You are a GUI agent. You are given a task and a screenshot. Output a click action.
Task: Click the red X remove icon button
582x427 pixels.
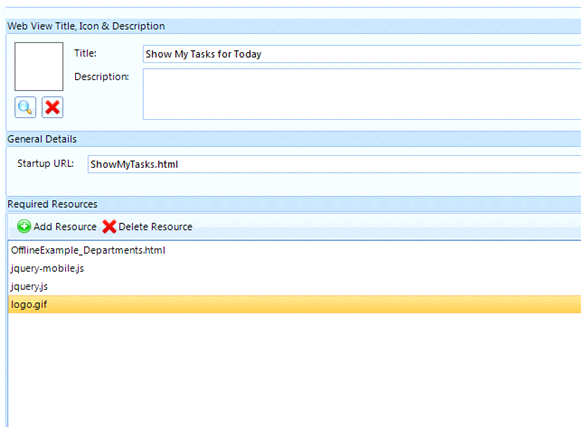(52, 107)
